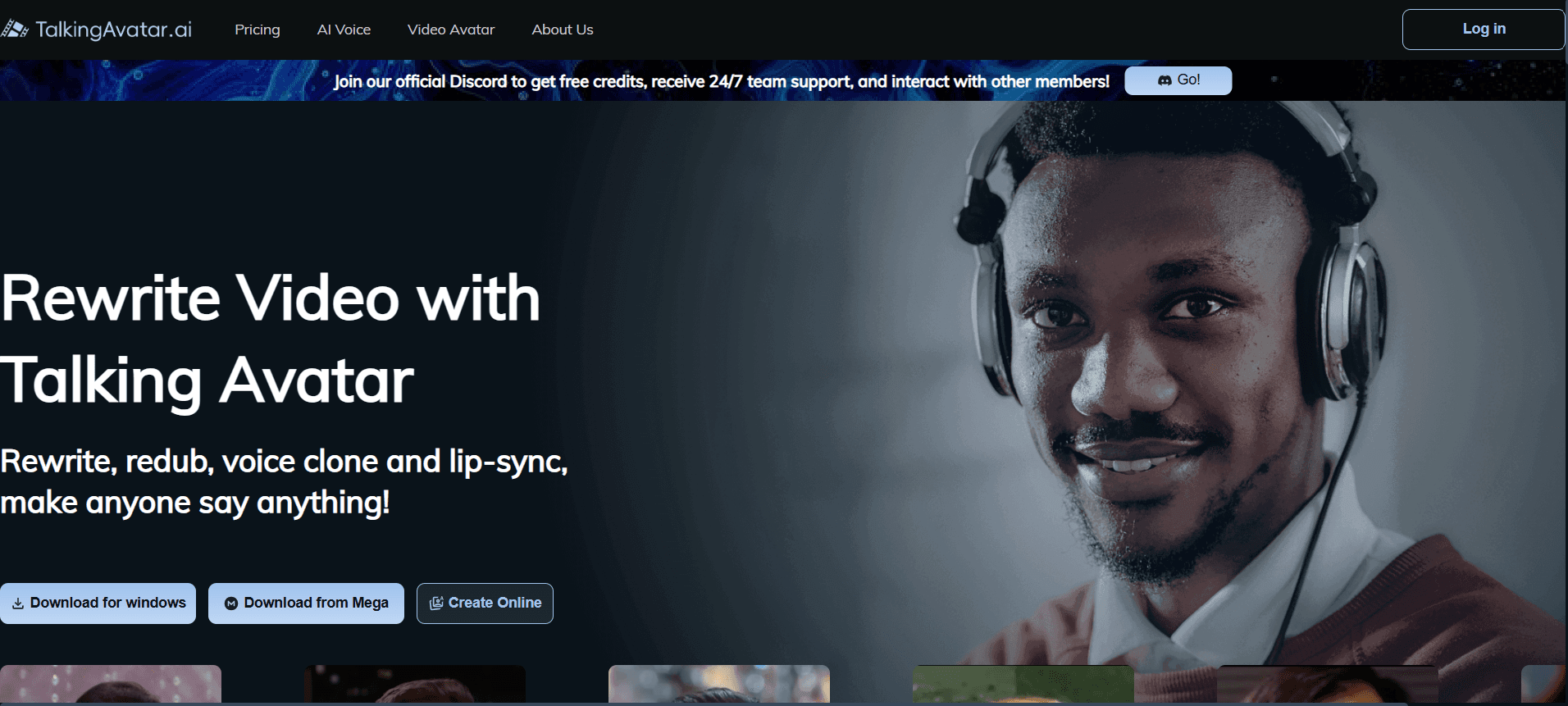Click the Create Online icon
Viewport: 1568px width, 706px height.
click(x=436, y=604)
